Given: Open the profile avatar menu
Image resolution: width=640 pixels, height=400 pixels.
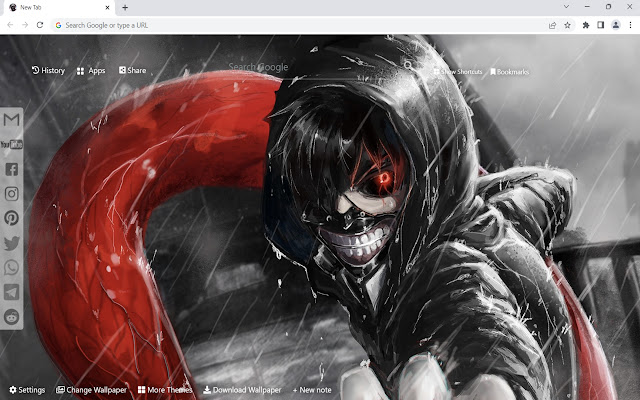Looking at the screenshot, I should 616,25.
